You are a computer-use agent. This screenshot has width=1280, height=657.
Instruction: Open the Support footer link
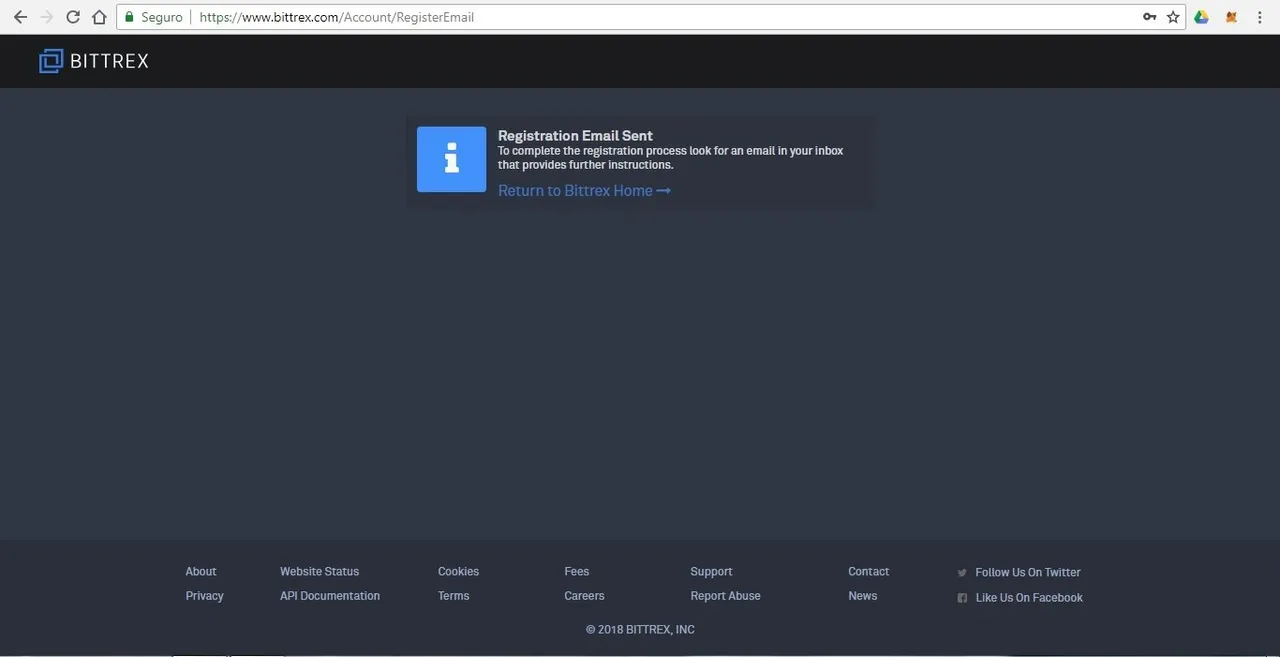point(711,572)
